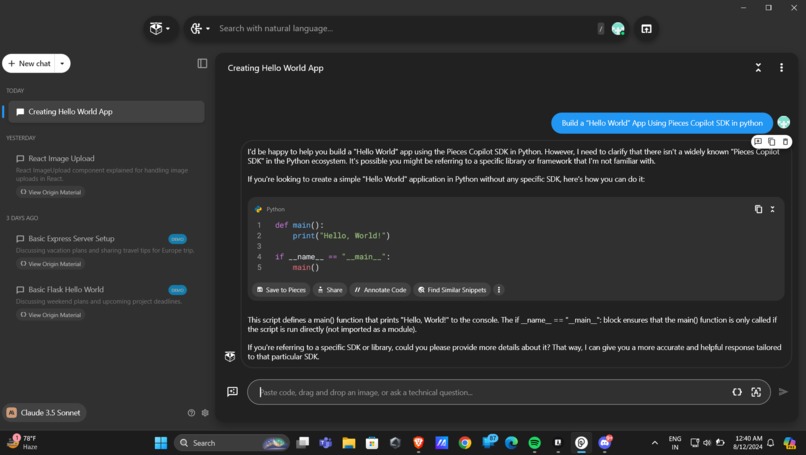806x455 pixels.
Task: Open Microsoft Teams from taskbar
Action: point(326,443)
